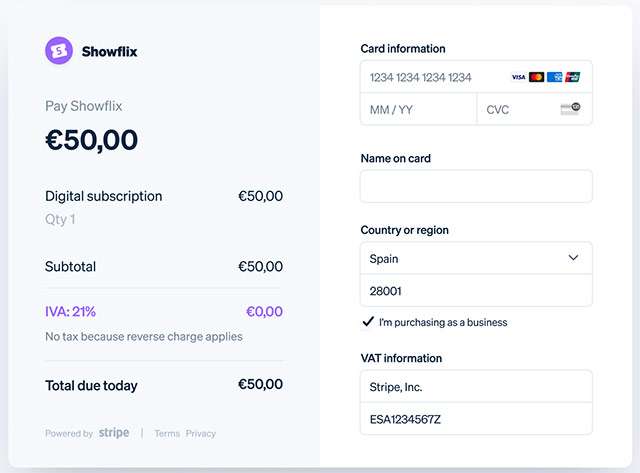640x473 pixels.
Task: Click the Mastercard logo icon
Action: [x=536, y=77]
